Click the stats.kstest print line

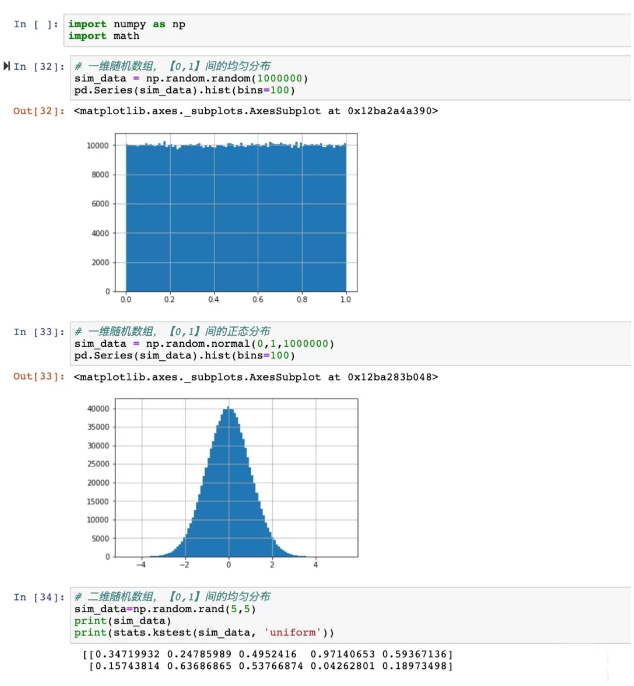pos(204,633)
